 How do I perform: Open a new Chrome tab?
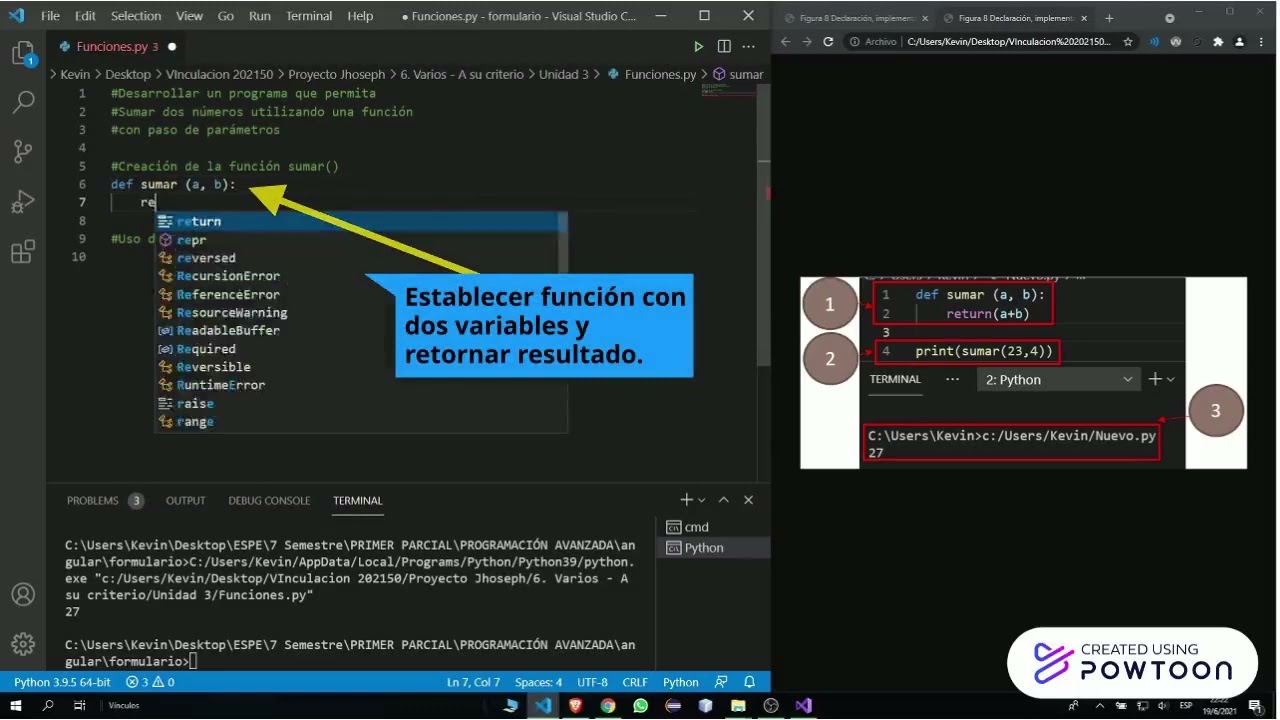tap(1109, 18)
